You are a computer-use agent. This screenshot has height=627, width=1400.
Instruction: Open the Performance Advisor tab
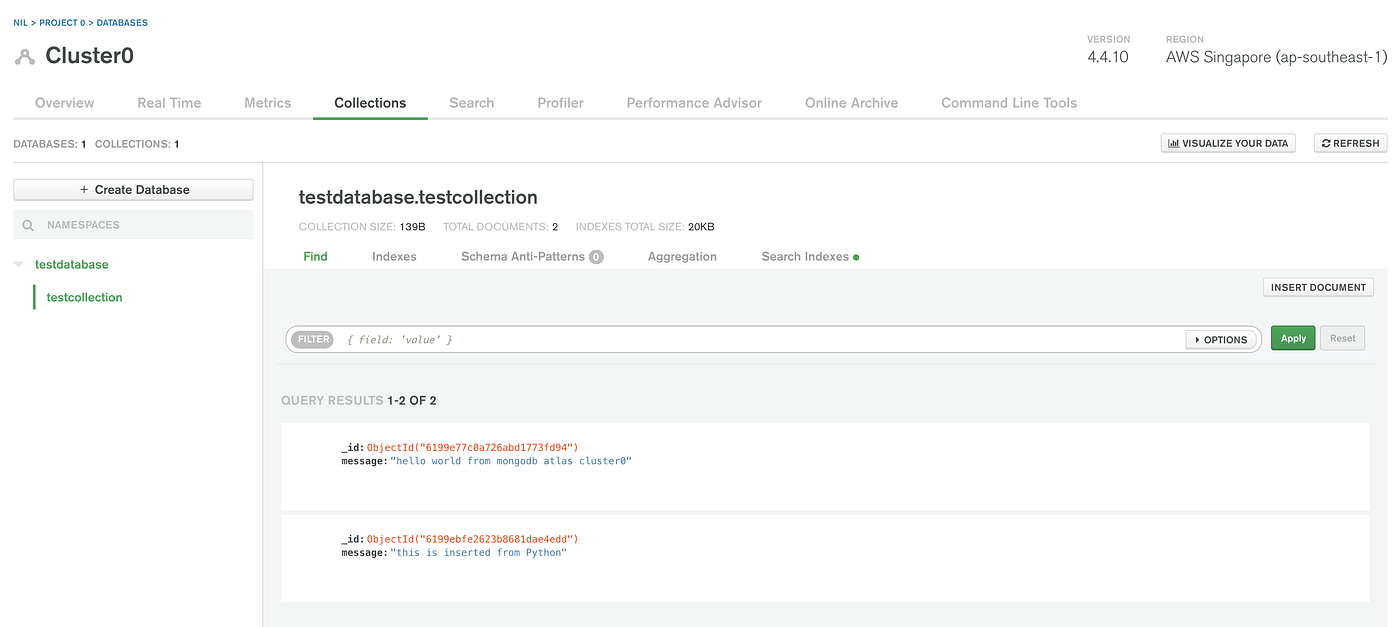pos(694,103)
